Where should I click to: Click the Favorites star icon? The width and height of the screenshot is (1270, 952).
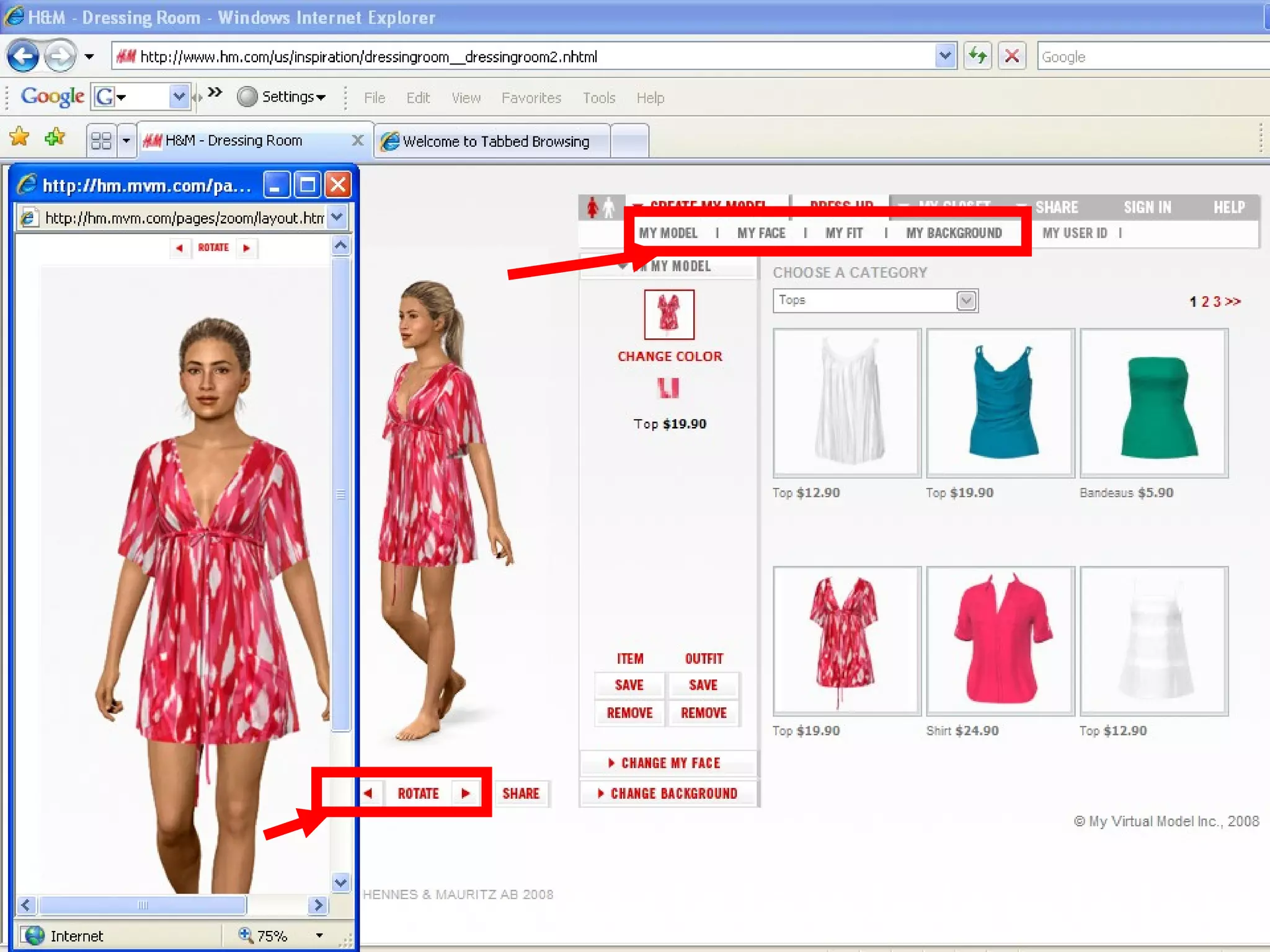click(19, 136)
